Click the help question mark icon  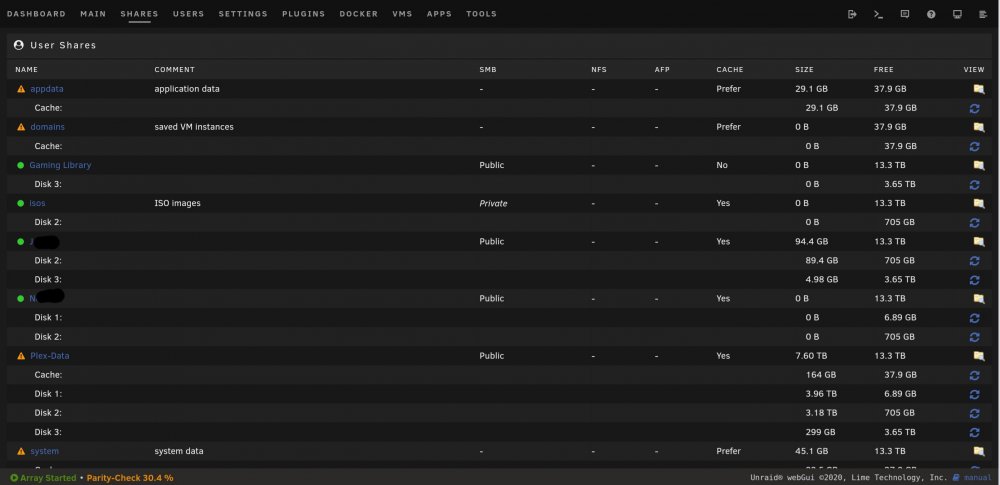[x=931, y=14]
